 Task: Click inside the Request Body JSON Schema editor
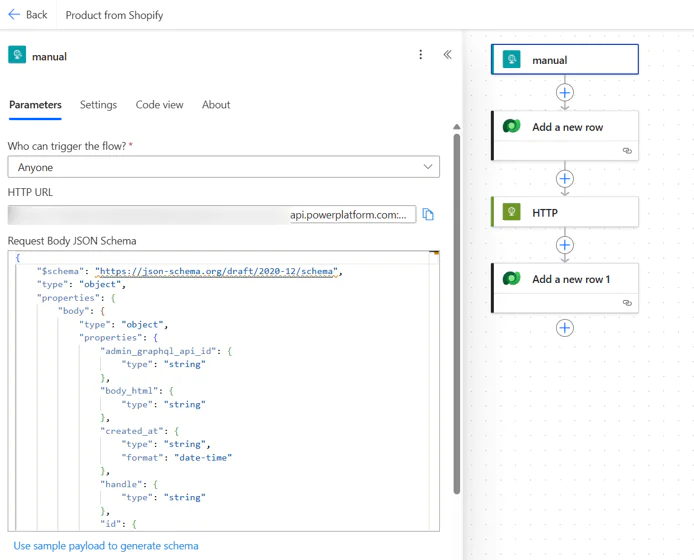point(224,391)
